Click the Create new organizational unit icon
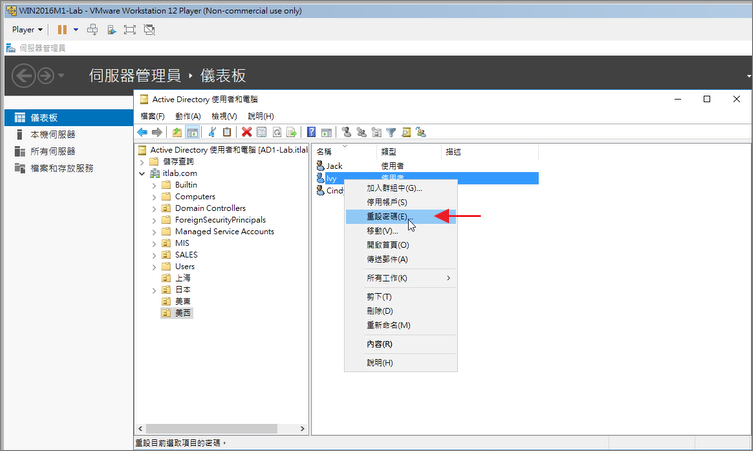 (x=376, y=132)
